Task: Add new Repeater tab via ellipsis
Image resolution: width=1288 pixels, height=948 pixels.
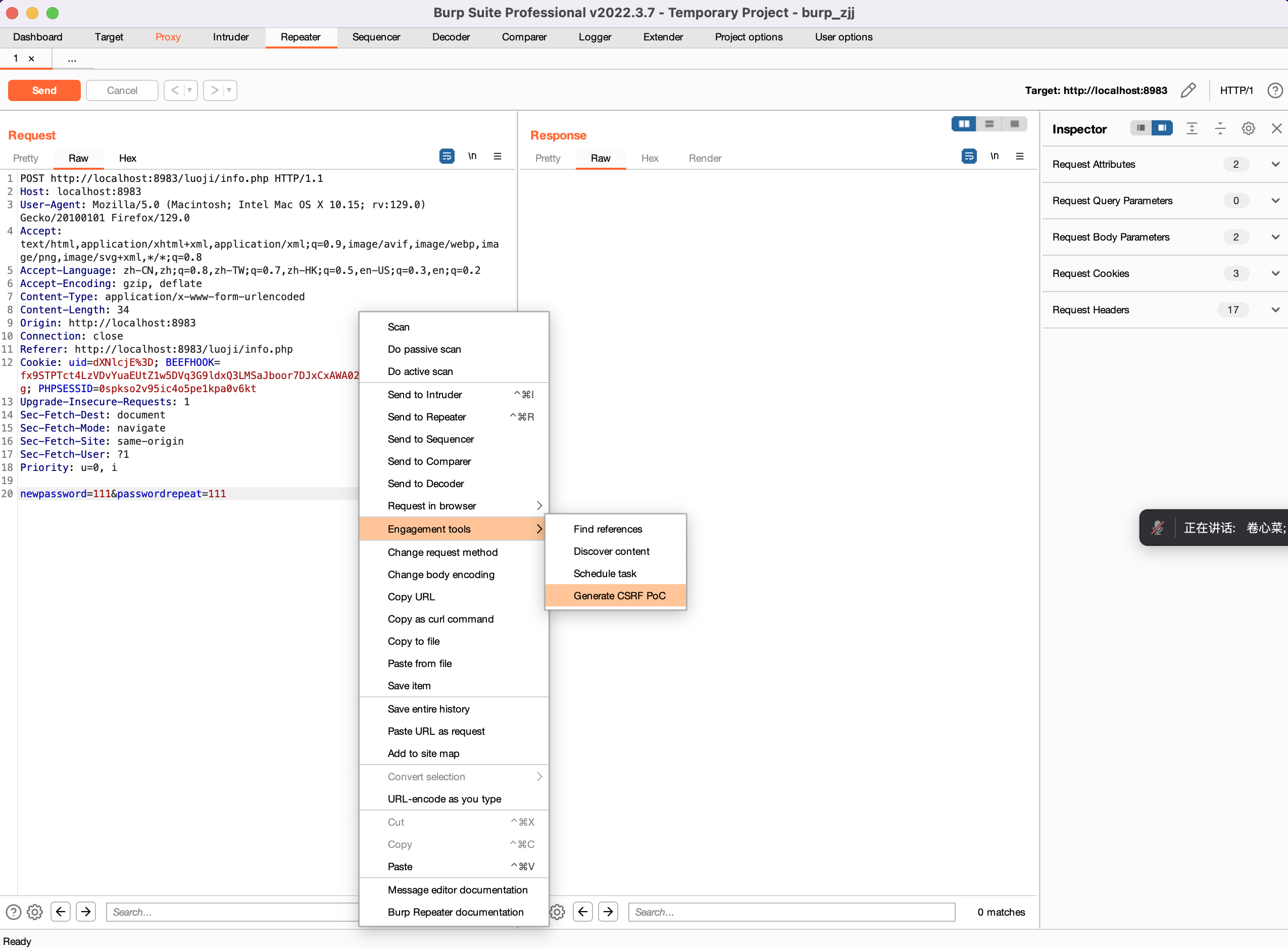Action: click(x=72, y=59)
